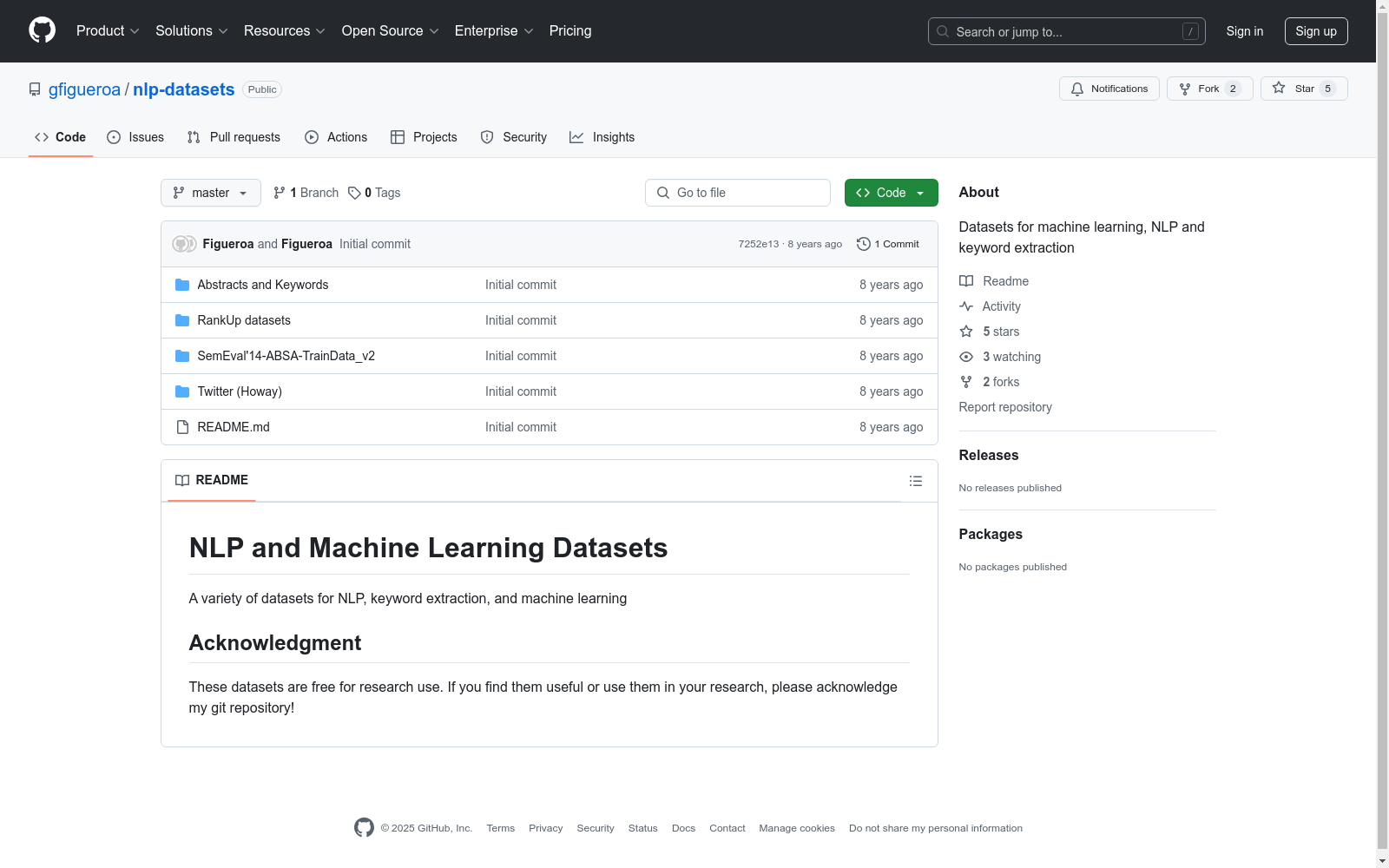Open the 7252e13 commit hash link
Image resolution: width=1389 pixels, height=868 pixels.
[x=759, y=244]
